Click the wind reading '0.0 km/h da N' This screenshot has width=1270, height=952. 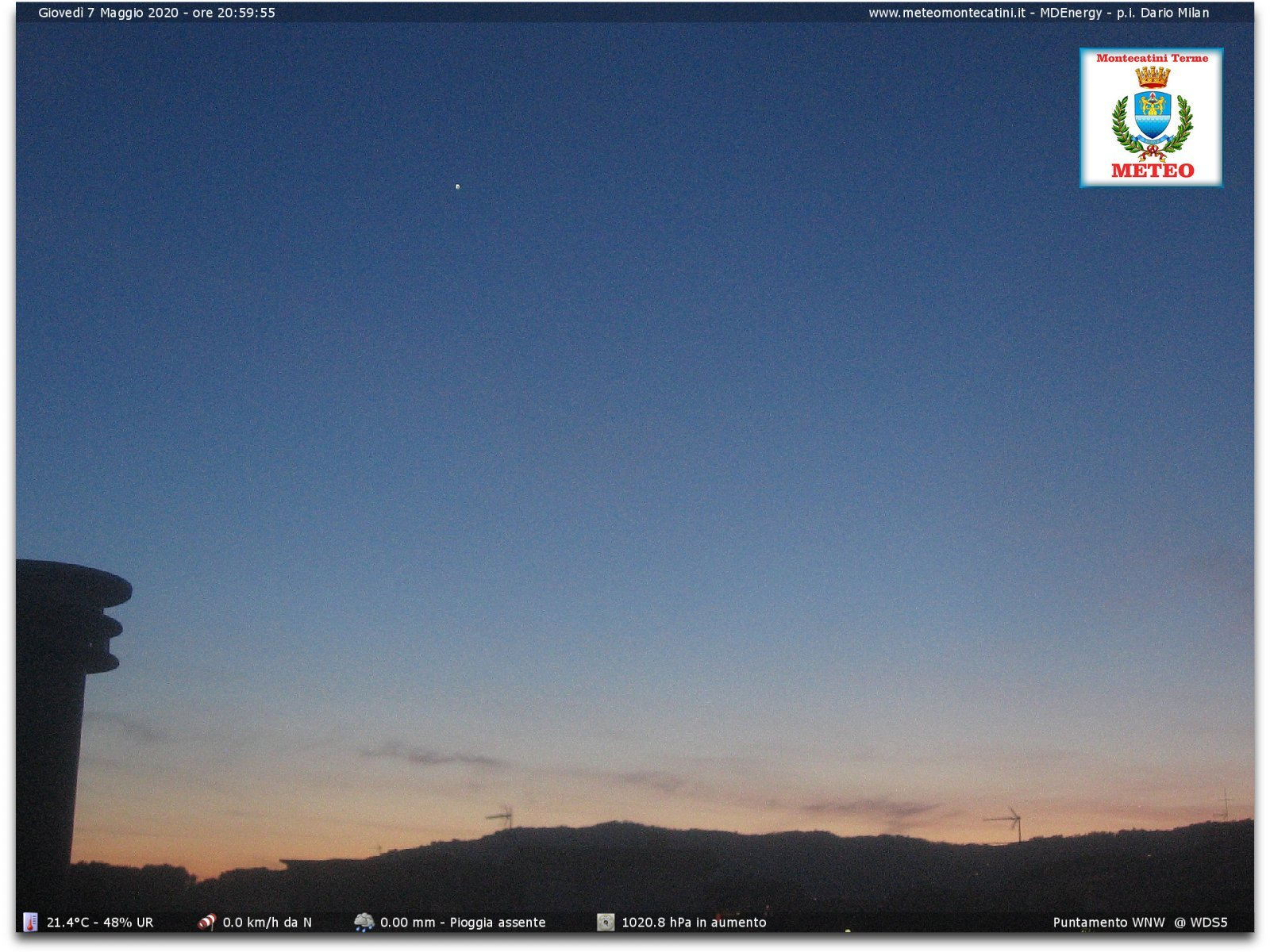click(267, 923)
